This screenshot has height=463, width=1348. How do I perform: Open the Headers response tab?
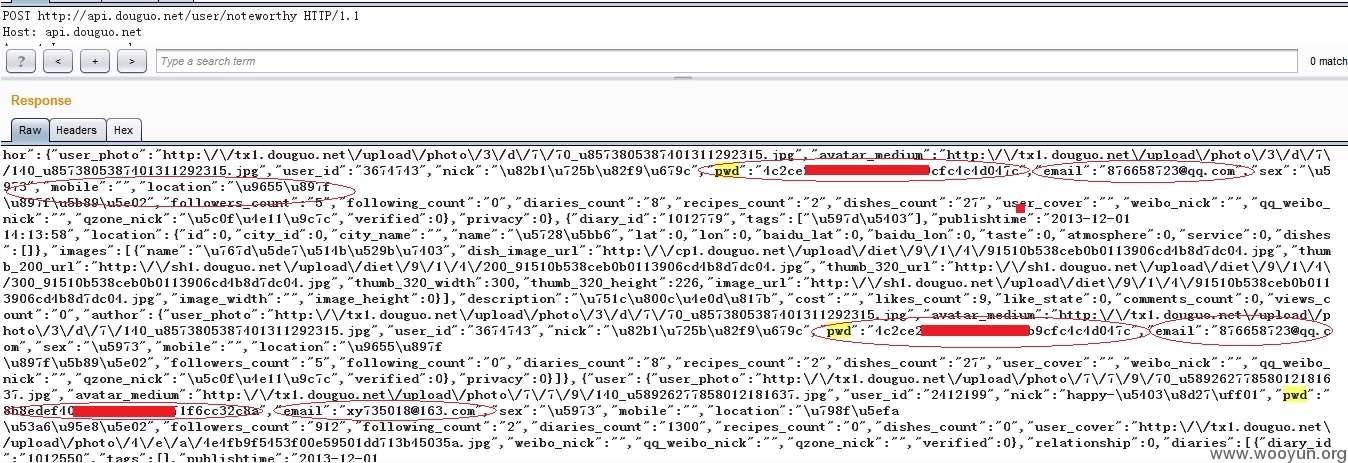tap(77, 130)
